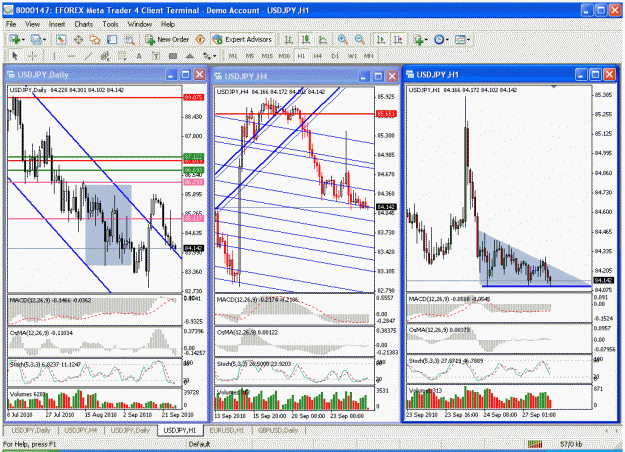Switch timeframe to MN
Image resolution: width=625 pixels, height=452 pixels.
(x=369, y=56)
